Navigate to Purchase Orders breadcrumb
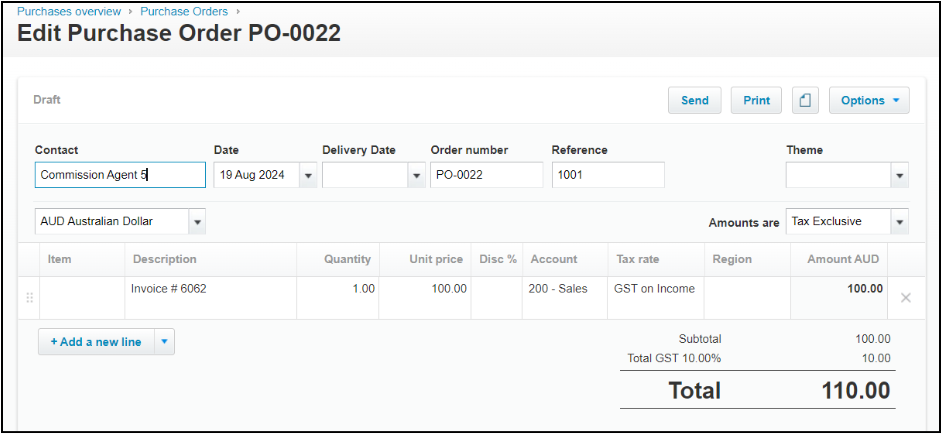 184,11
